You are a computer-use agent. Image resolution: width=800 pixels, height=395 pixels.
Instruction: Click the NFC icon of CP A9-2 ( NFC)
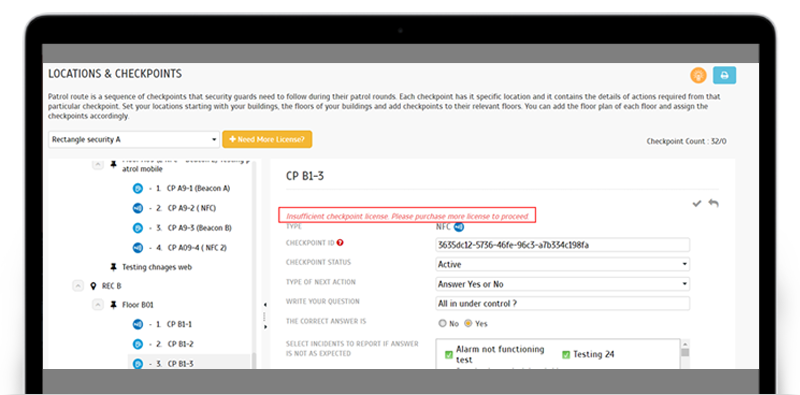pyautogui.click(x=137, y=208)
